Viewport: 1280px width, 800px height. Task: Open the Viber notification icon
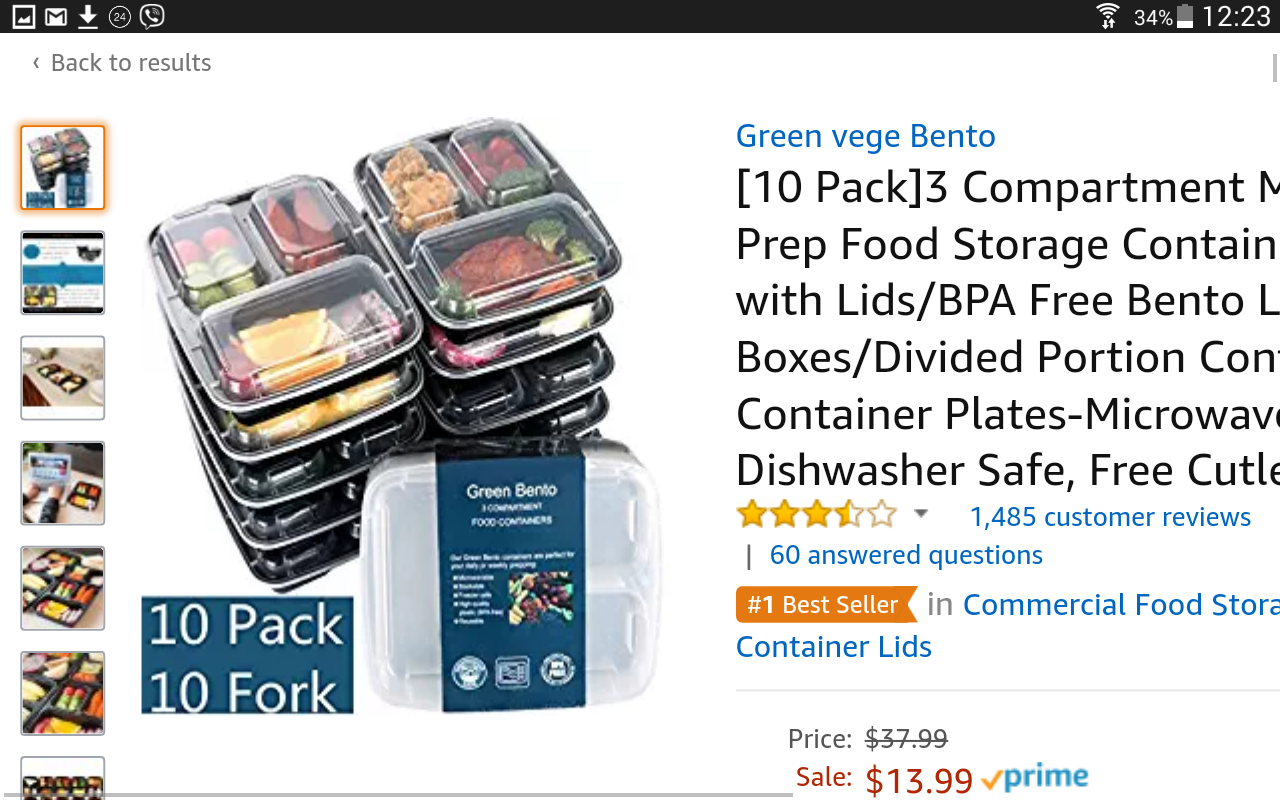(x=152, y=16)
